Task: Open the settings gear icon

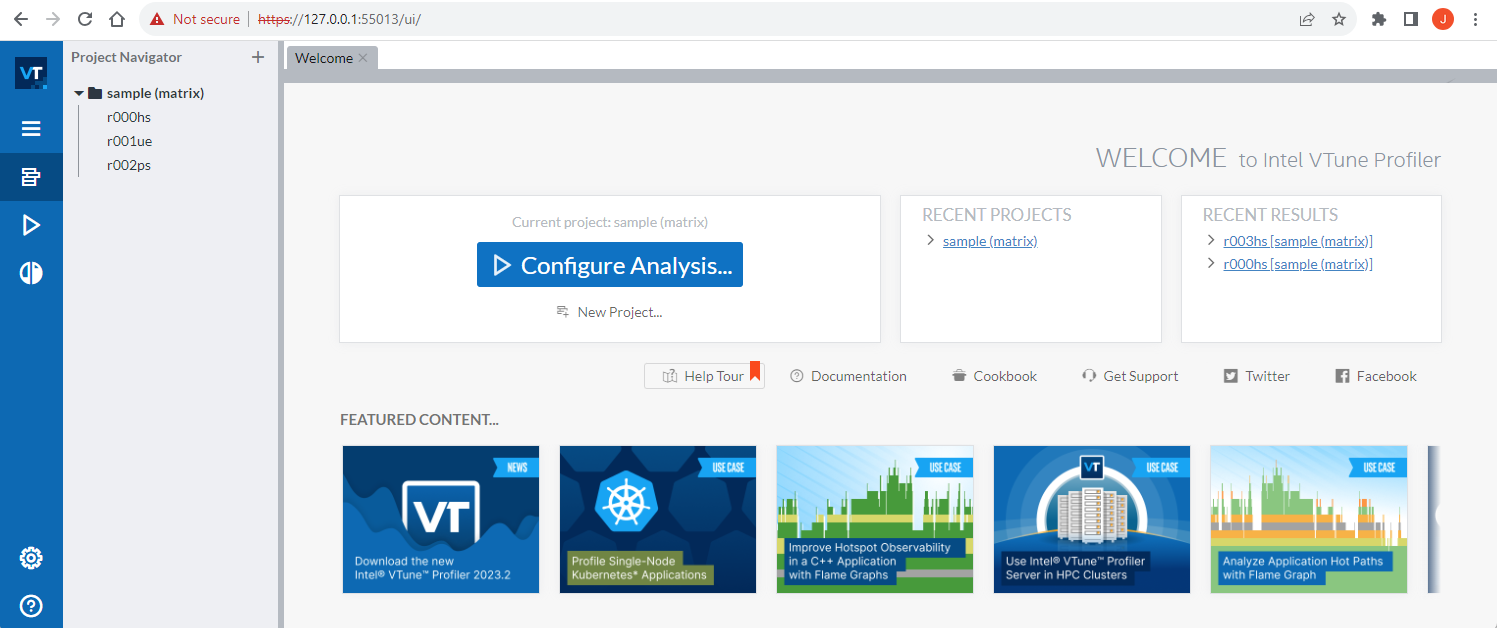Action: tap(31, 558)
